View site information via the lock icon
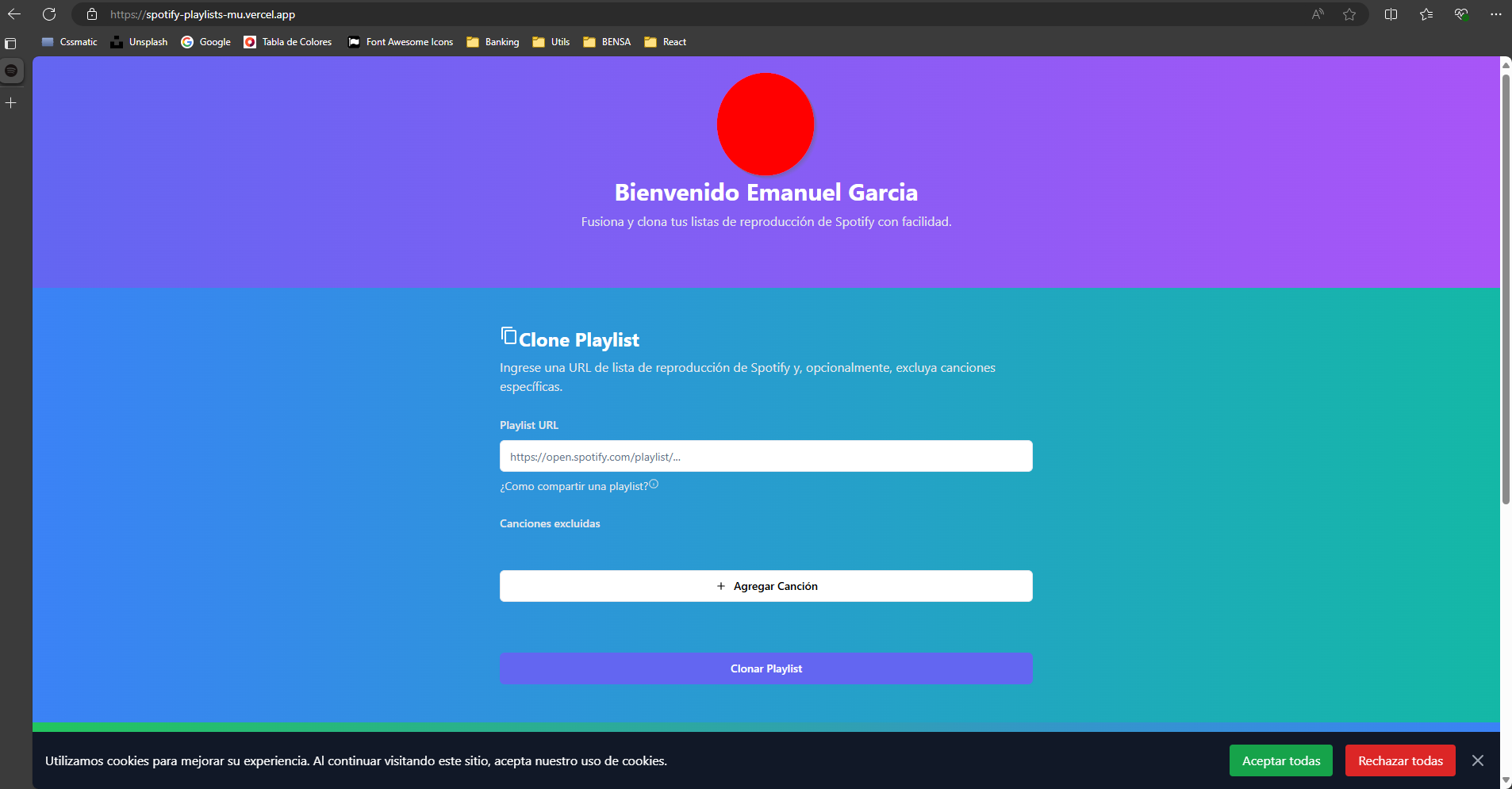Screen dimensions: 1512x789 tap(92, 14)
